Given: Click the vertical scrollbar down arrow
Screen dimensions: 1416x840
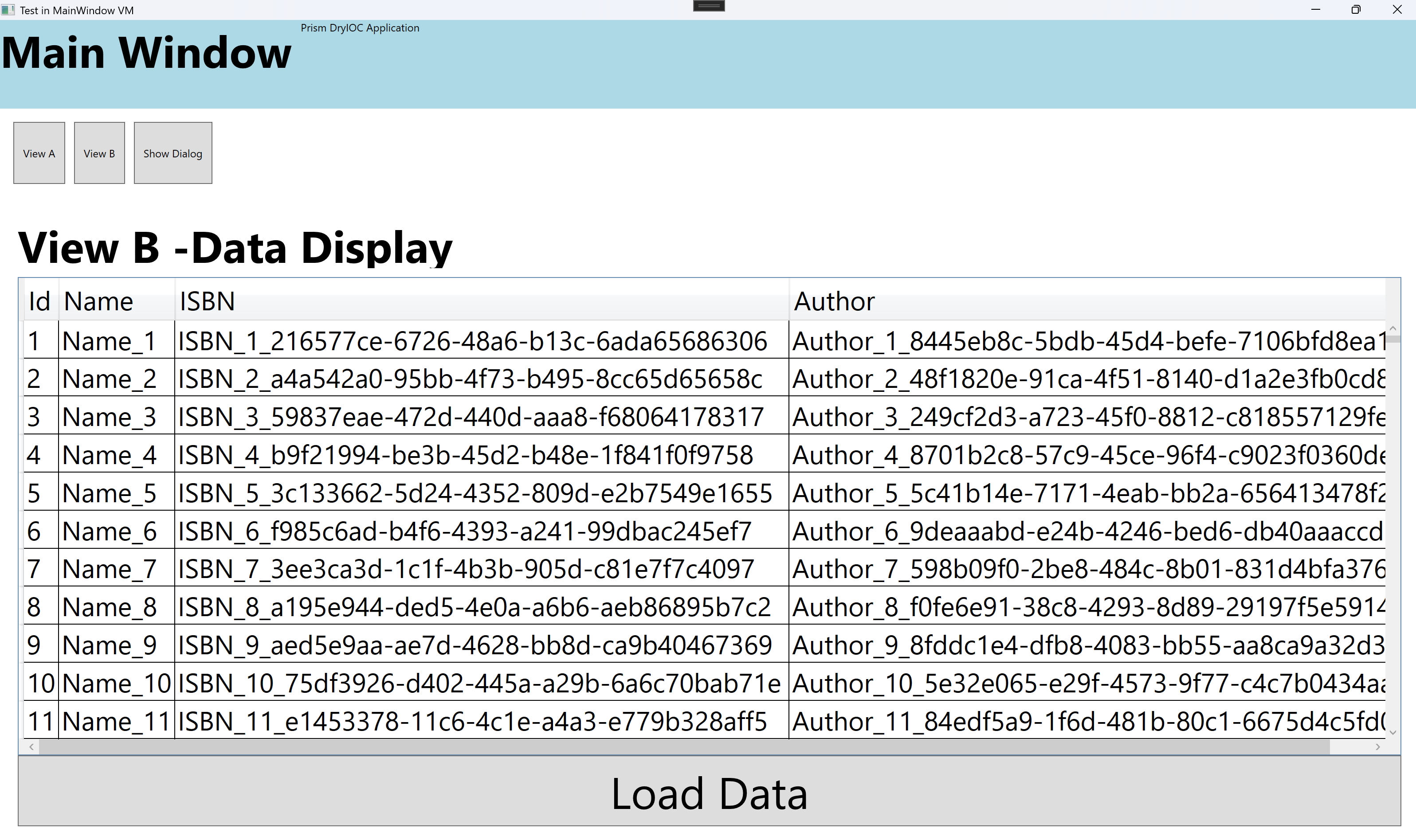Looking at the screenshot, I should (x=1393, y=733).
